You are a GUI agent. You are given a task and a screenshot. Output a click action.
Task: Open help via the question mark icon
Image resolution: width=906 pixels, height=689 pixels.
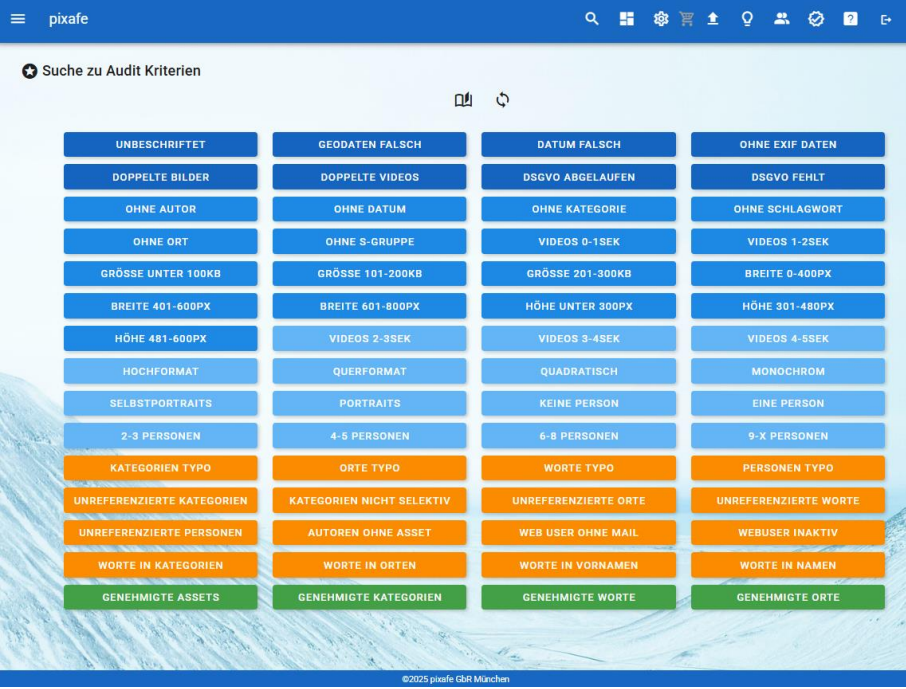pos(850,19)
